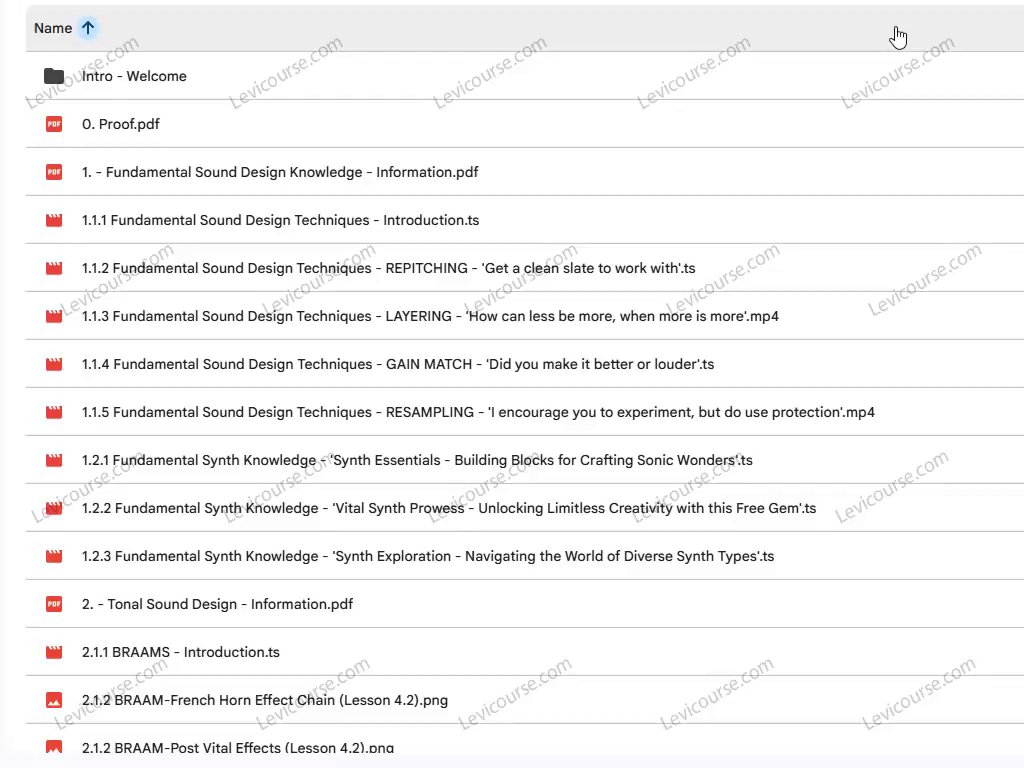Open the 1.1.2 REPITCHING video file
Screen dimensions: 1024x768
tap(388, 268)
